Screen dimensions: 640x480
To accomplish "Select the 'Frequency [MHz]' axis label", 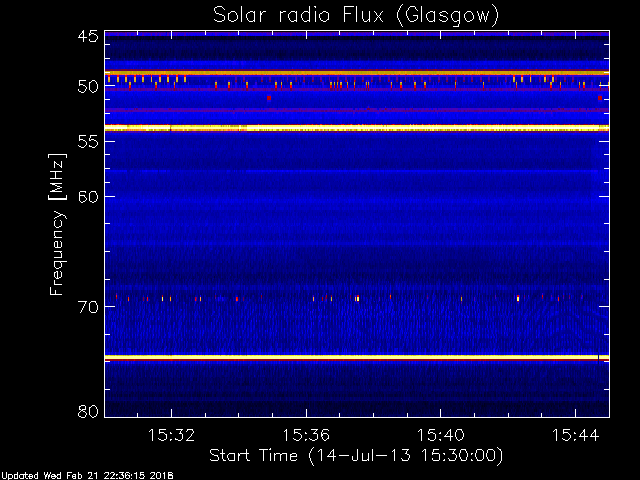I will tap(57, 224).
